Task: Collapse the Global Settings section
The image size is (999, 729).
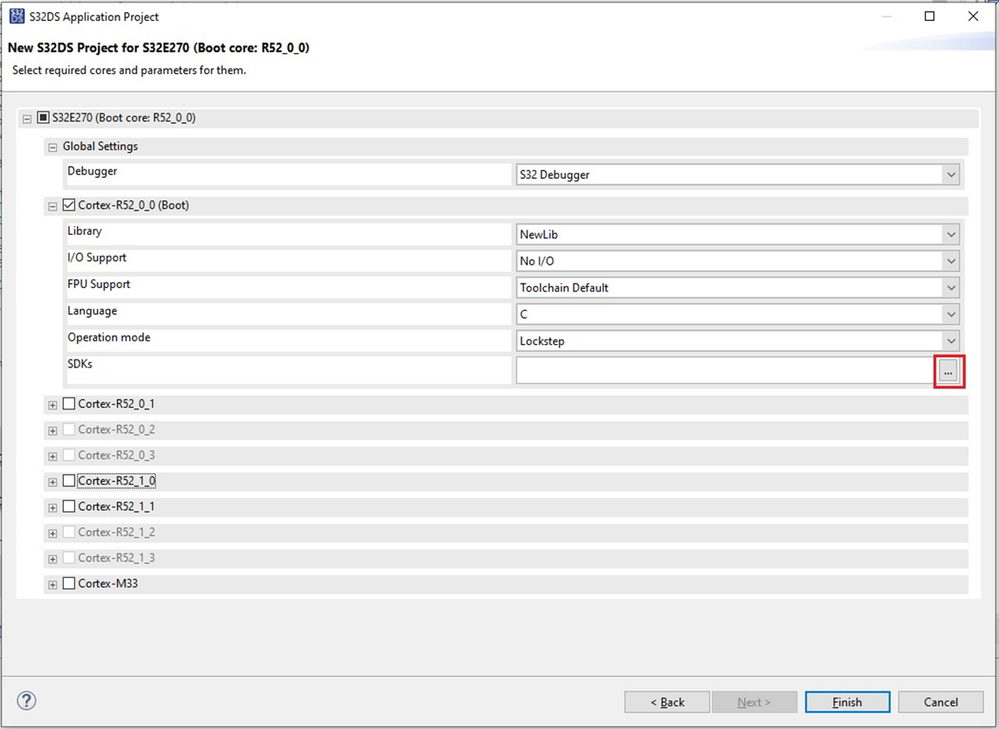Action: (x=53, y=147)
